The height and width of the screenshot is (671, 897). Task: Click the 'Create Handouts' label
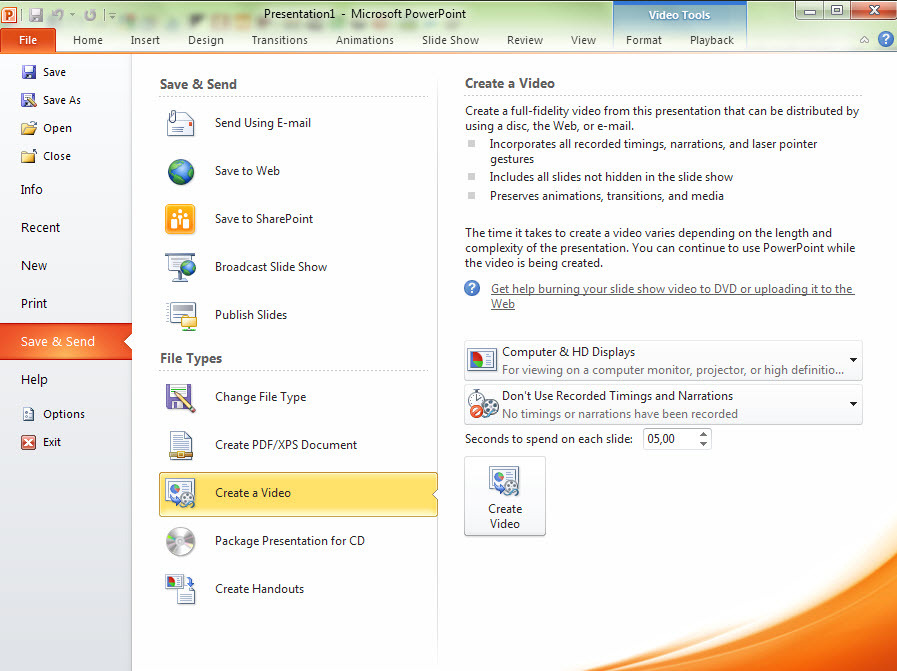pyautogui.click(x=260, y=589)
